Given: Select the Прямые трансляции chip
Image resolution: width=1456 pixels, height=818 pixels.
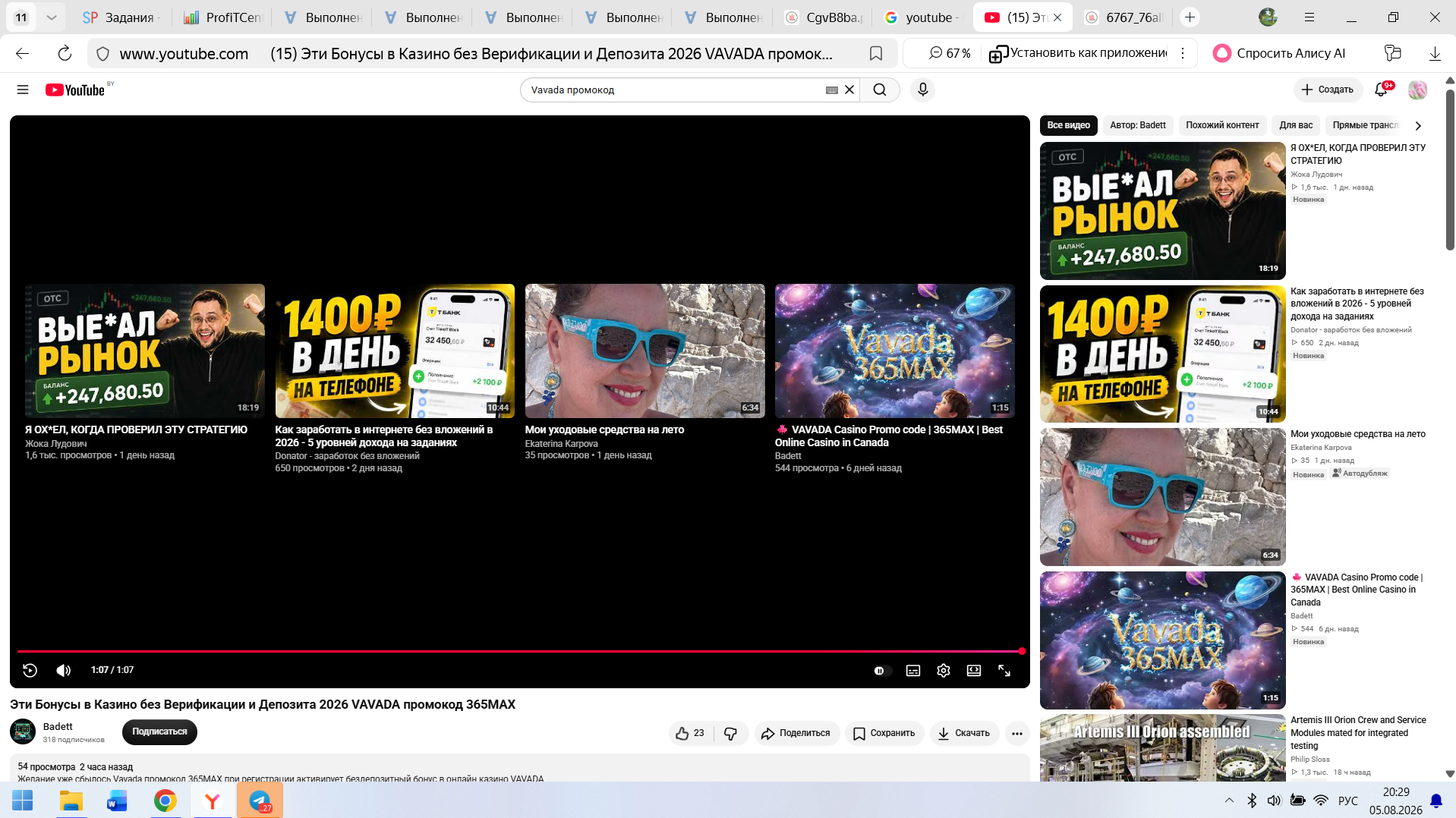Looking at the screenshot, I should 1366,125.
